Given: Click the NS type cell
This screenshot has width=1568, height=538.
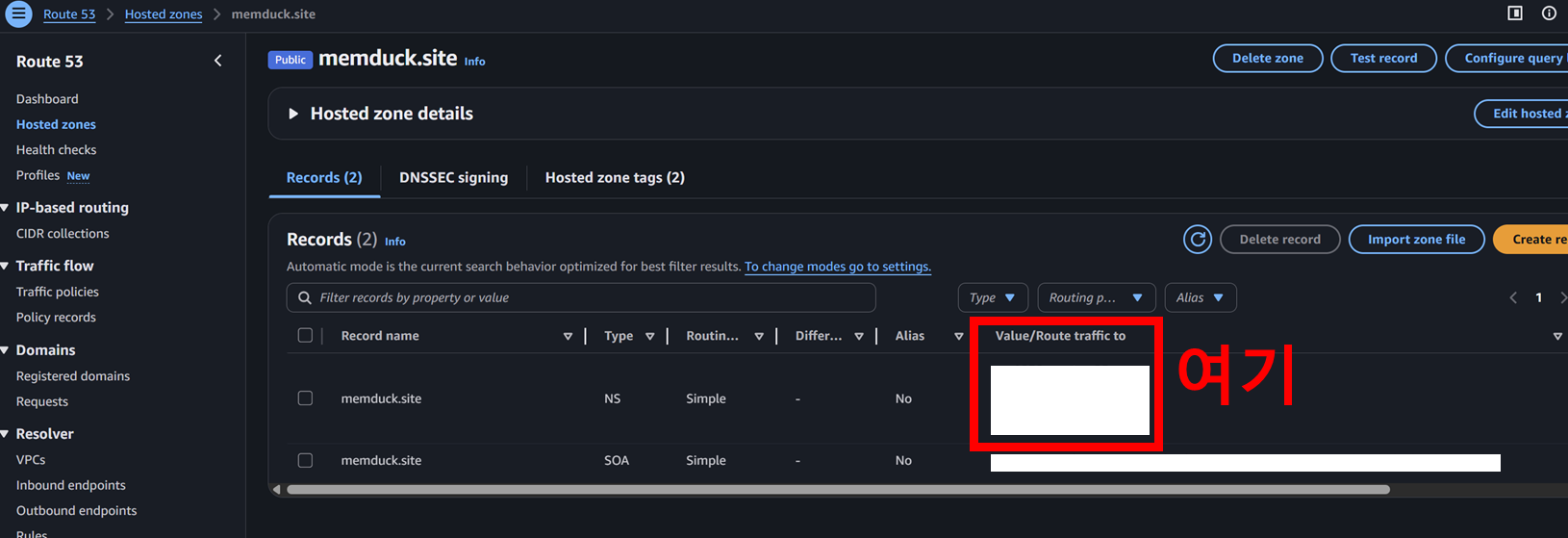Looking at the screenshot, I should pos(612,398).
